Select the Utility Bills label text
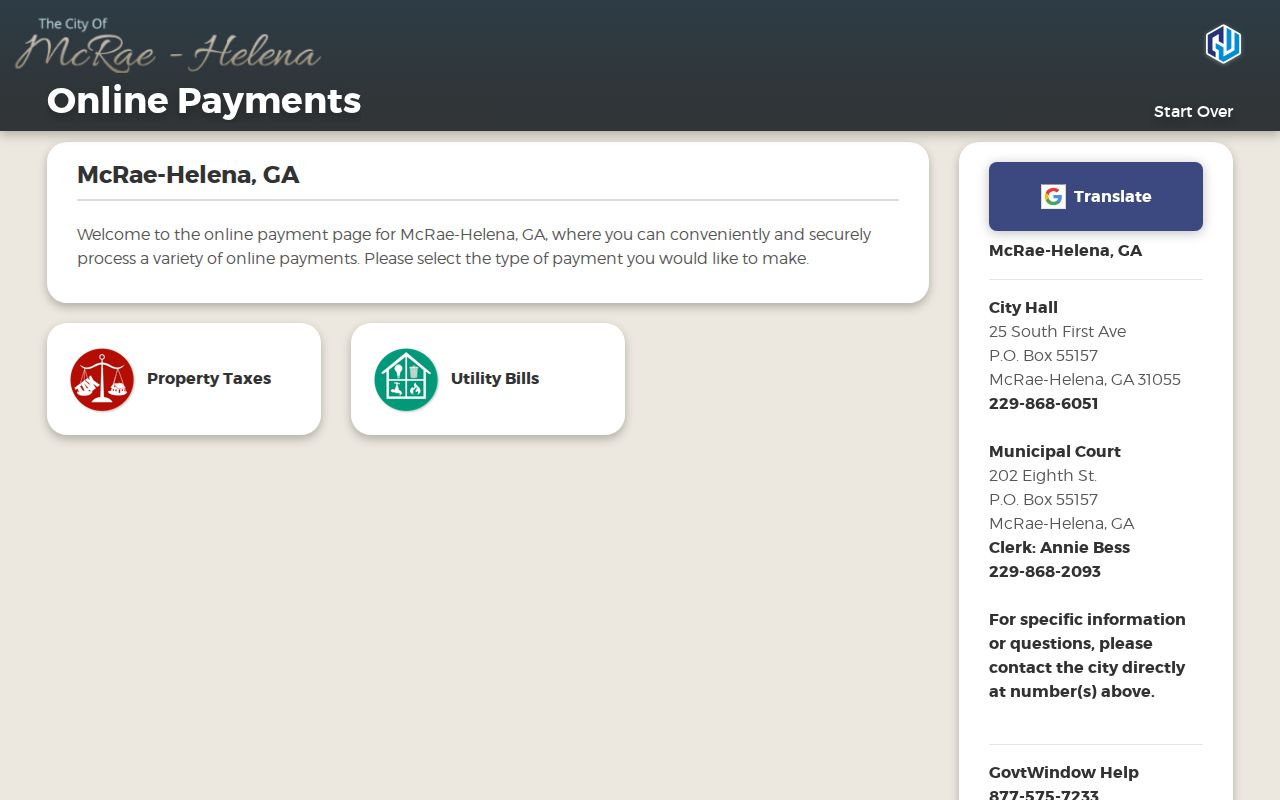Viewport: 1280px width, 800px height. click(495, 378)
